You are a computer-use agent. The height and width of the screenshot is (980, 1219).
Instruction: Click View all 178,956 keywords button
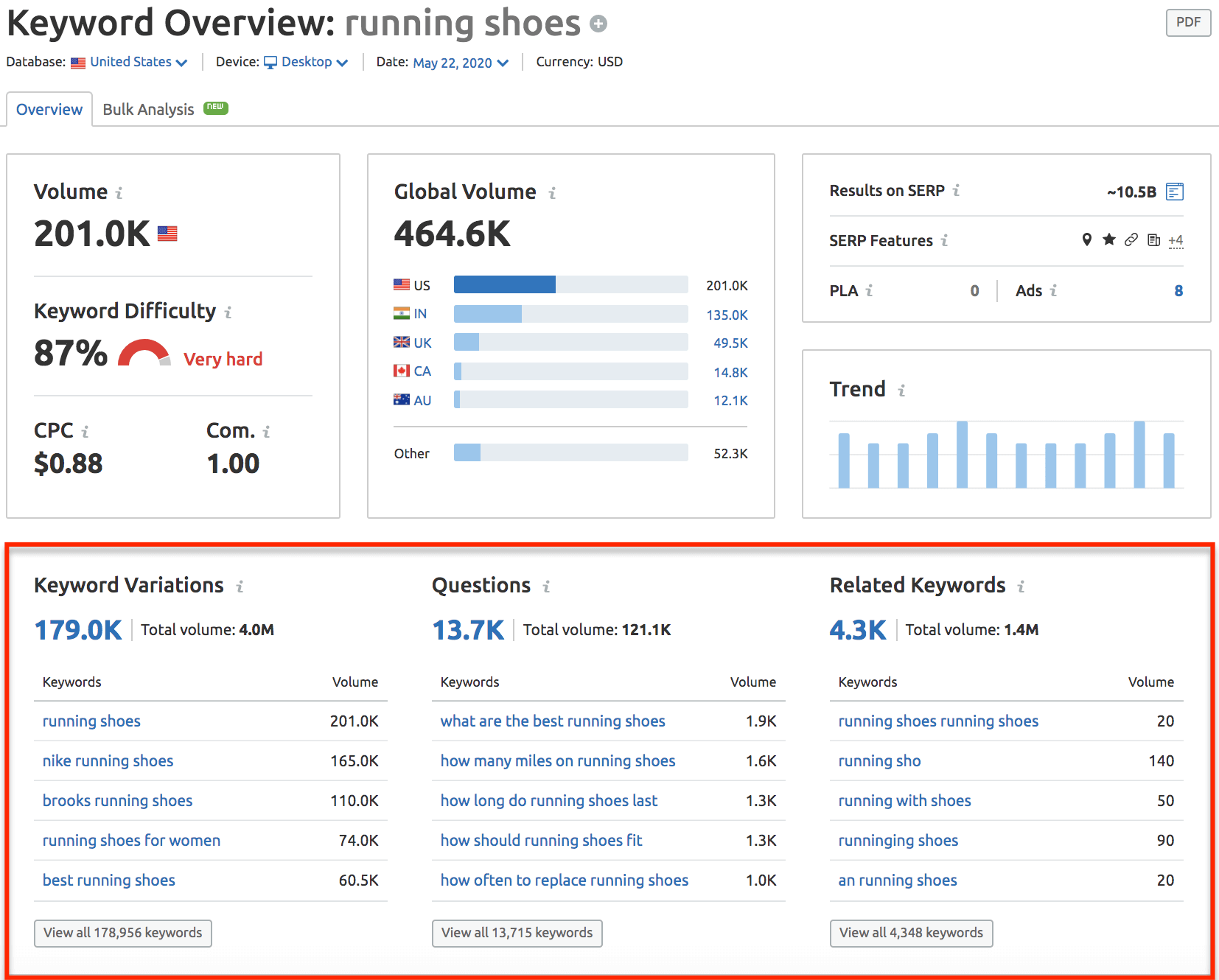[x=122, y=933]
